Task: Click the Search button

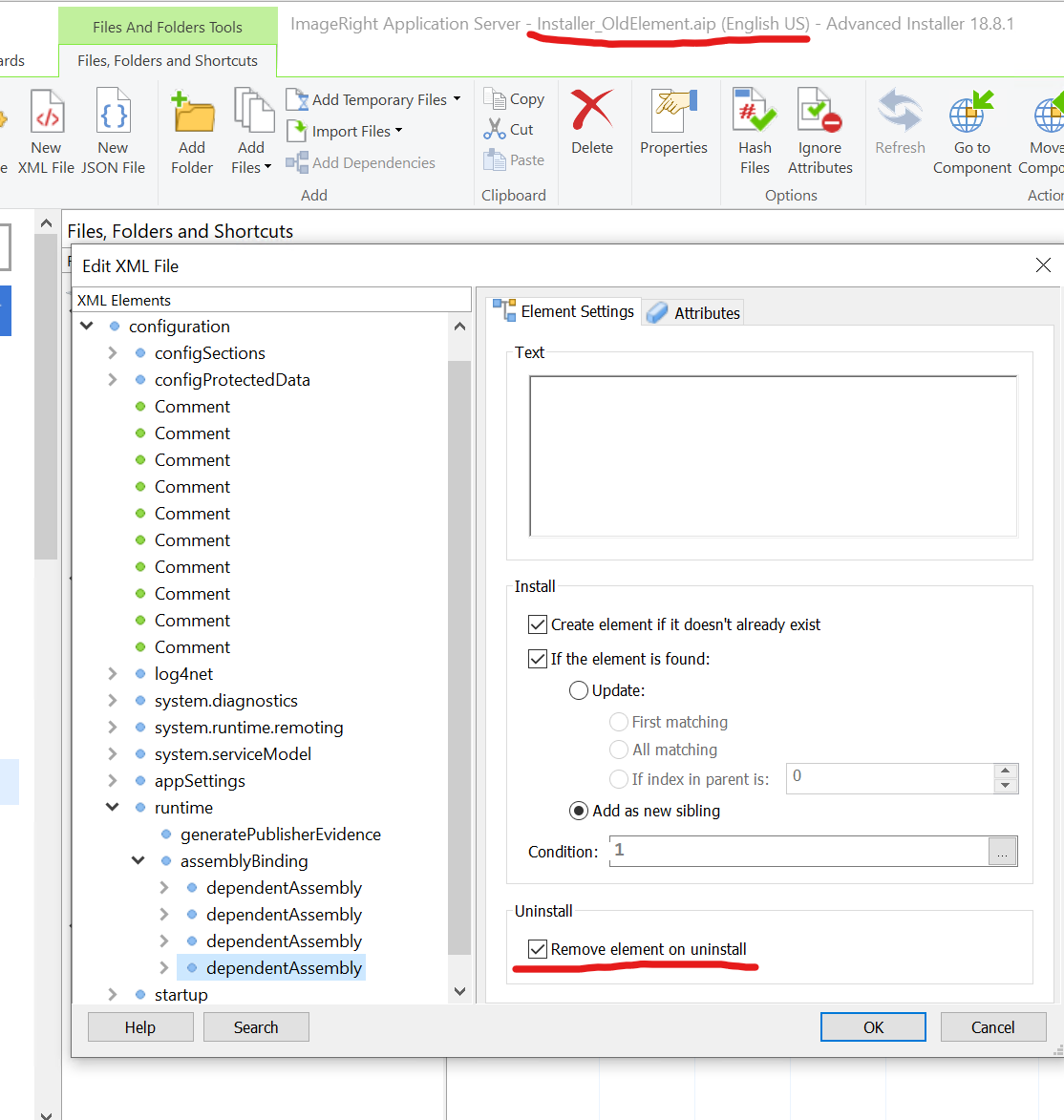Action: [x=256, y=1027]
